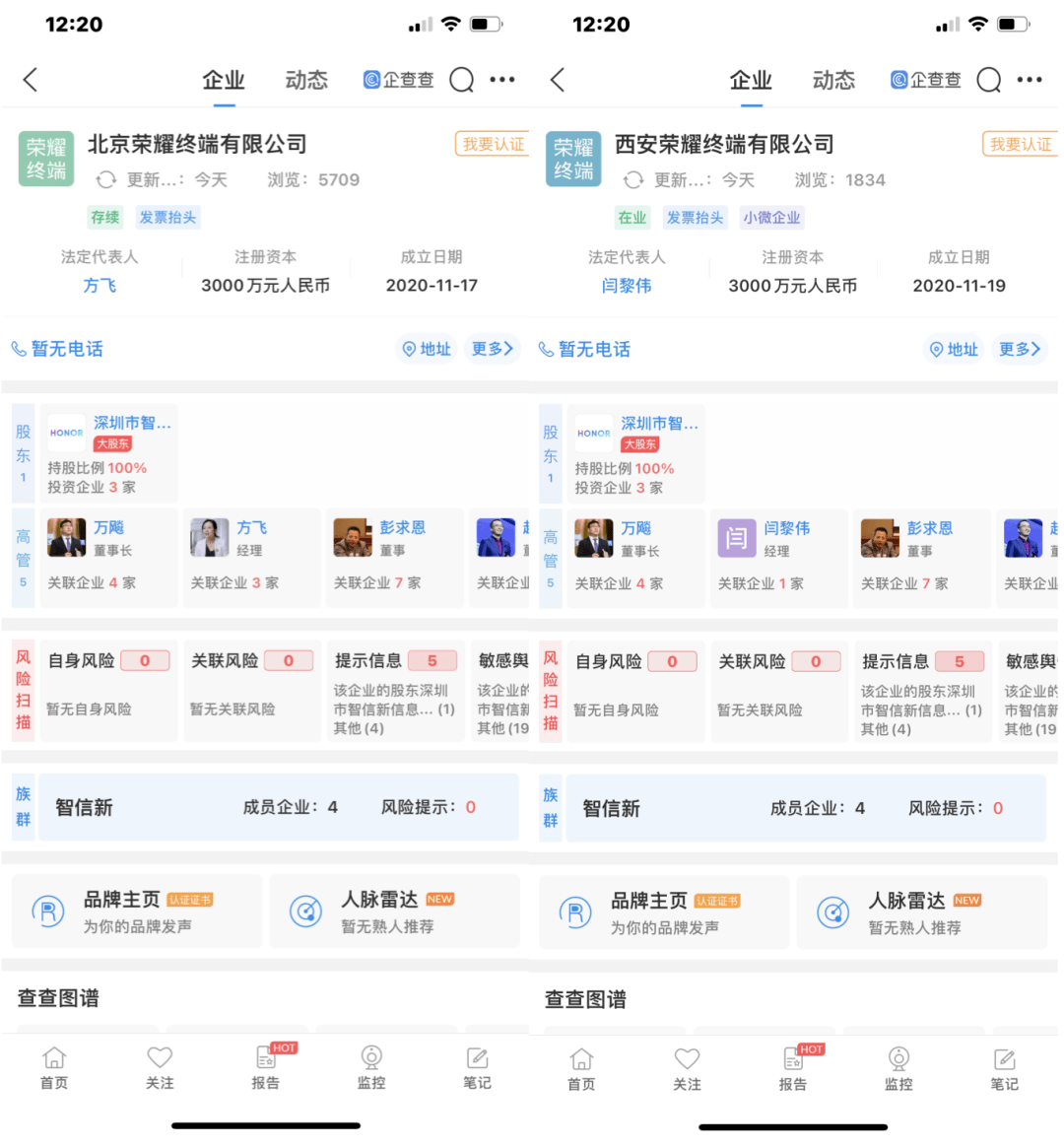The height and width of the screenshot is (1147, 1064).
Task: Open search on the 西安荣耀终端 page
Action: point(989,80)
